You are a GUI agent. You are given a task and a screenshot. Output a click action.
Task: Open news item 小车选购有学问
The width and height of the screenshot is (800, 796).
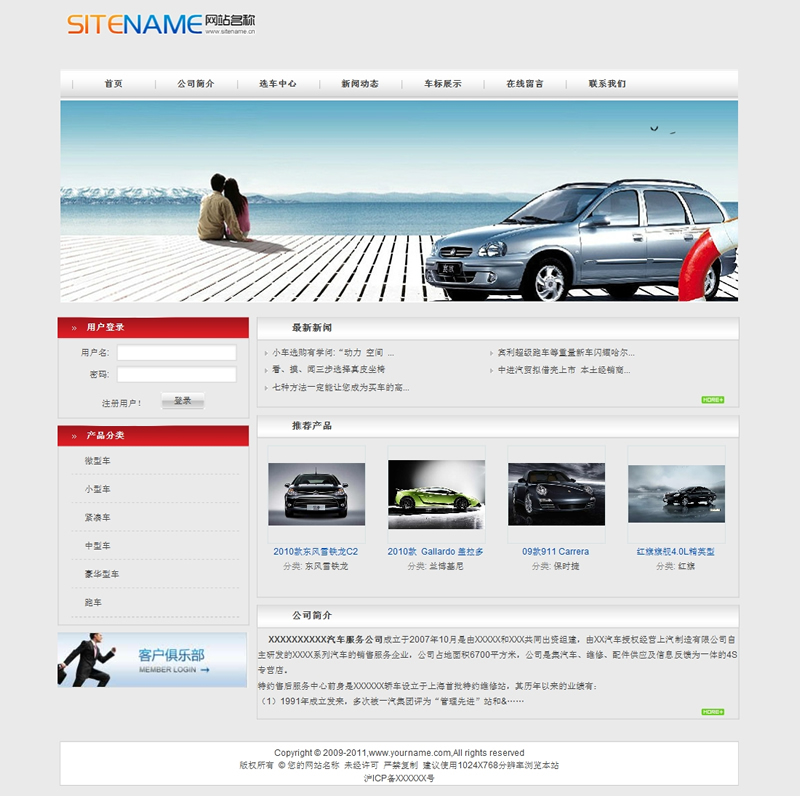(333, 353)
